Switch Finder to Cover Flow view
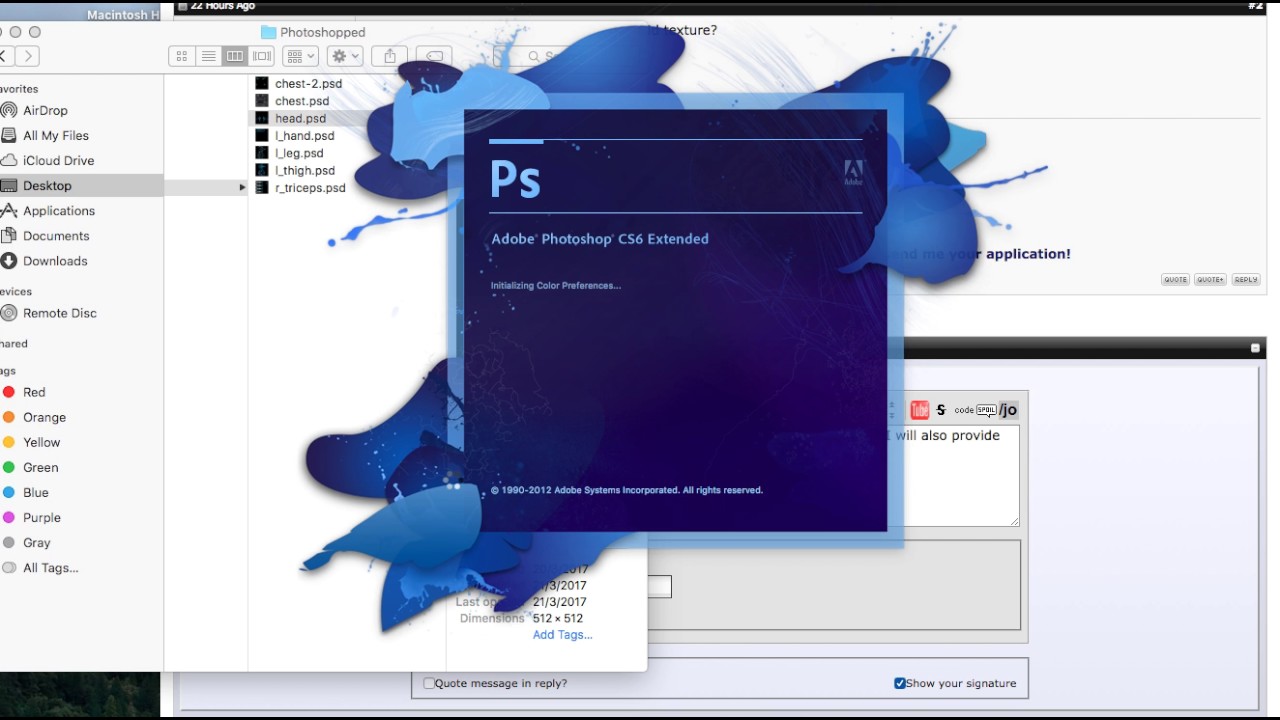1280x720 pixels. 262,57
